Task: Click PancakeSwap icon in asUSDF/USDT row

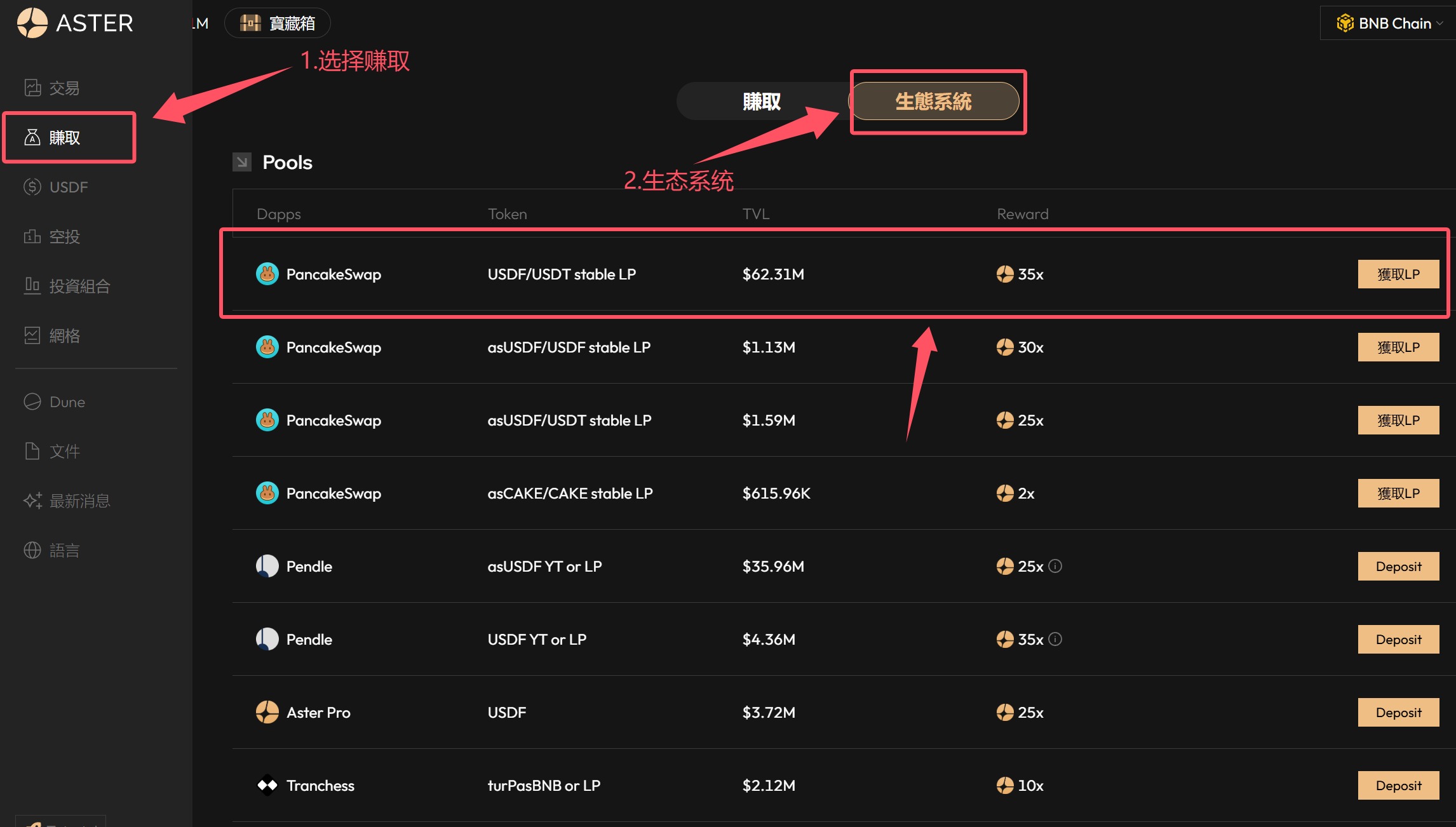Action: pos(267,420)
